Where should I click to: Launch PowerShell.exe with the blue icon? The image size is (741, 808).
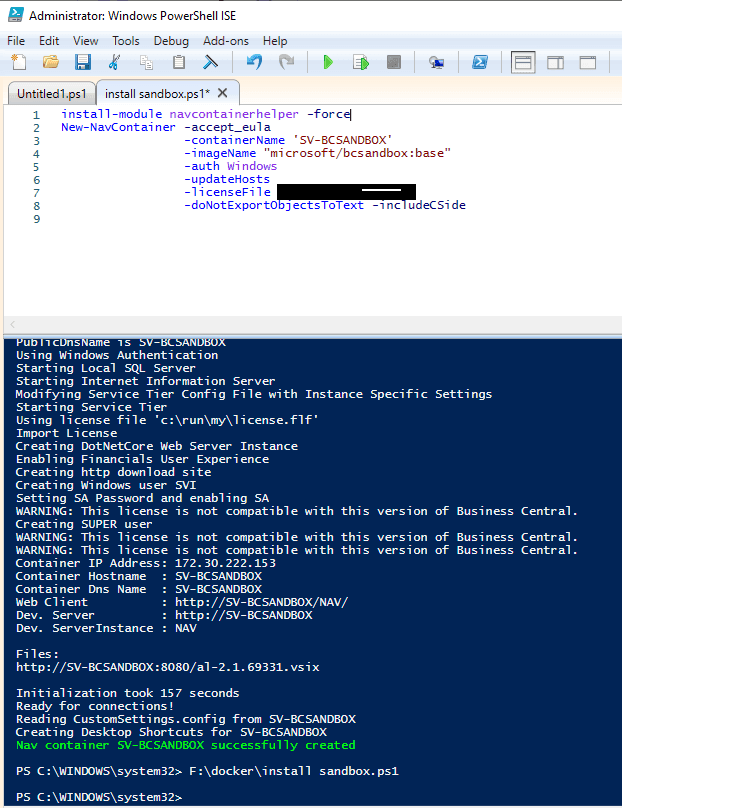pos(480,62)
